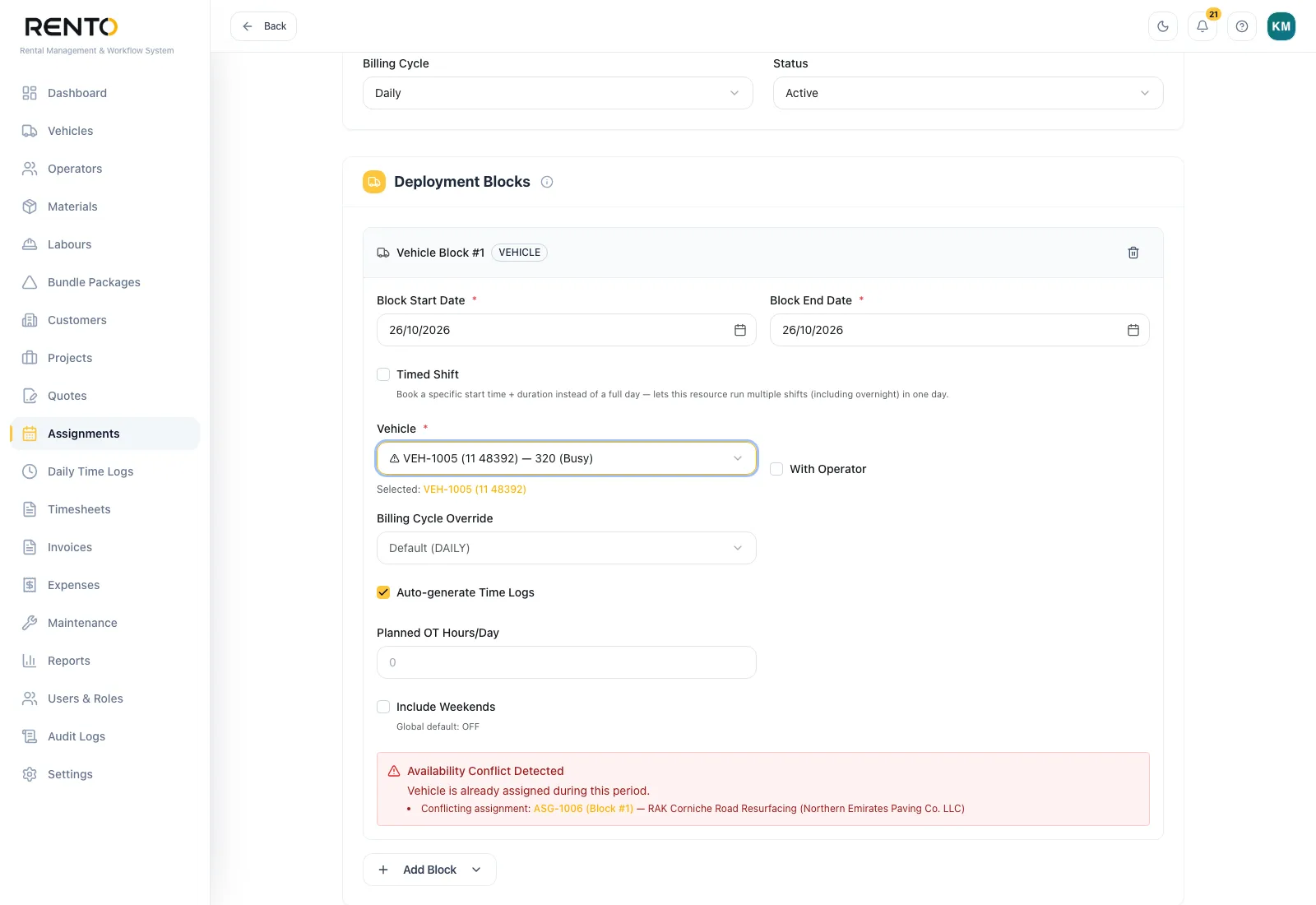Expand the Add Block chevron menu
Viewport: 1316px width, 905px height.
coord(476,870)
